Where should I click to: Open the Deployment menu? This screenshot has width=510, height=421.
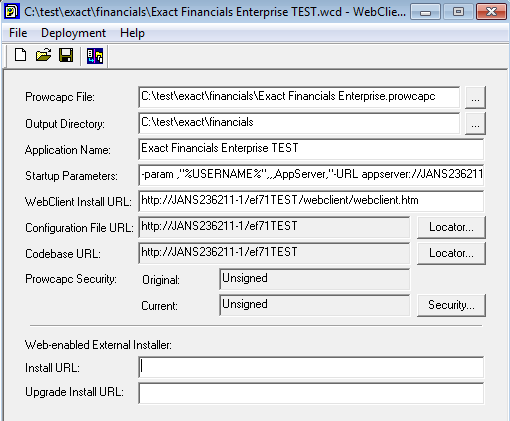point(73,33)
